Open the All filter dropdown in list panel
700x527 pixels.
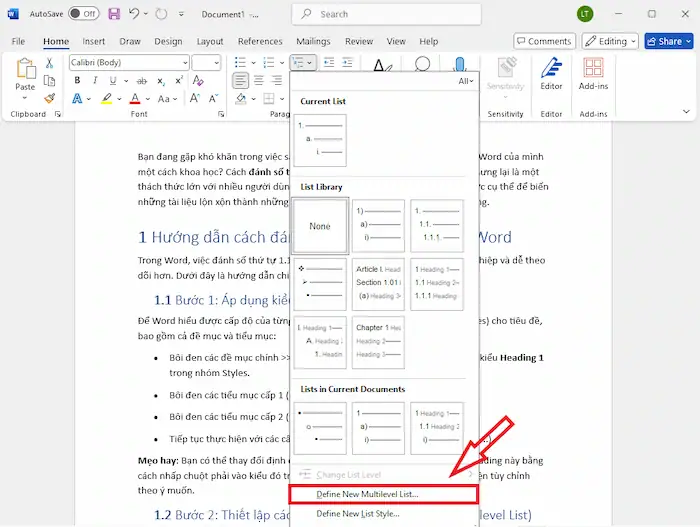click(x=464, y=81)
